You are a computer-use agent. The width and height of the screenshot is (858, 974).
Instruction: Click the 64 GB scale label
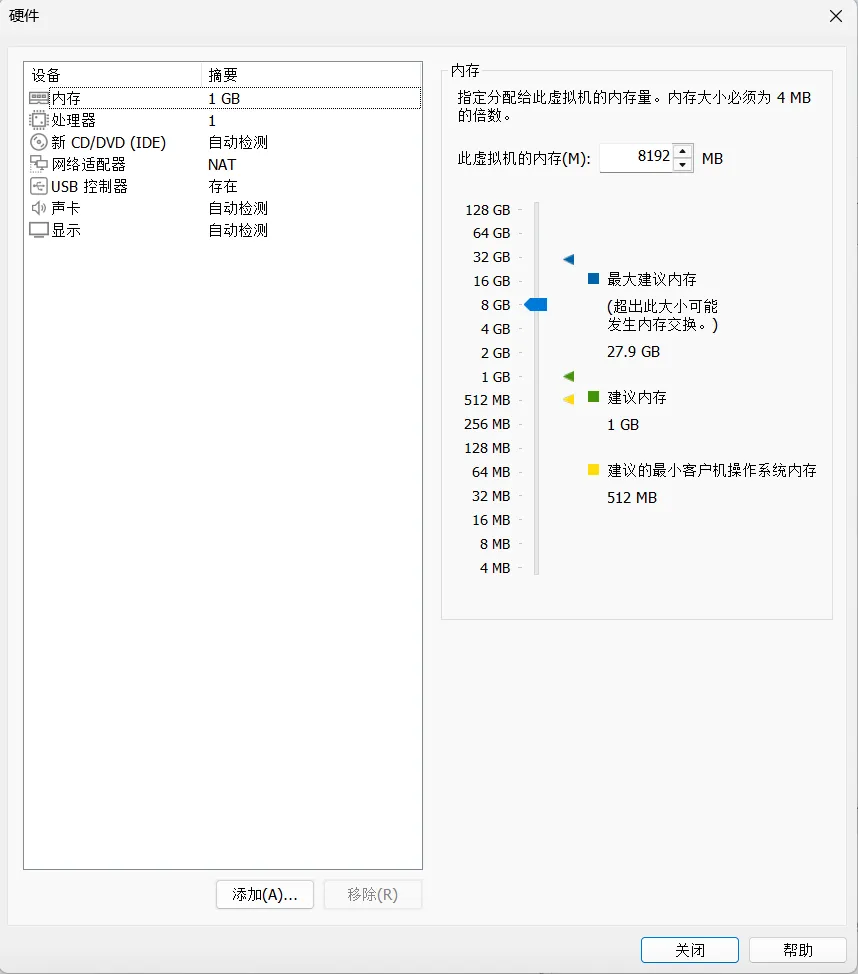click(x=491, y=233)
